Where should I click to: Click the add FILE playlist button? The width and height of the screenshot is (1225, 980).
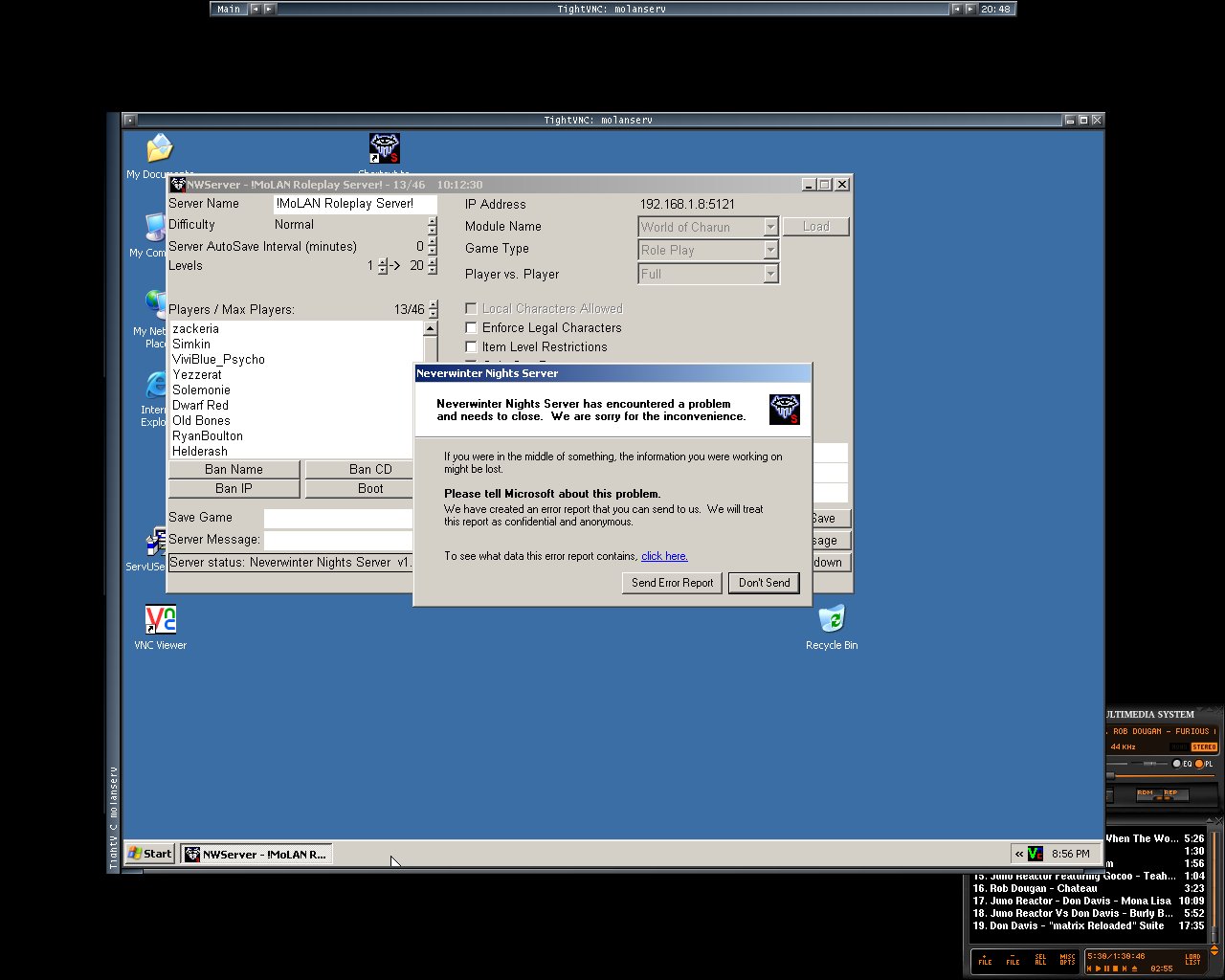[x=985, y=959]
